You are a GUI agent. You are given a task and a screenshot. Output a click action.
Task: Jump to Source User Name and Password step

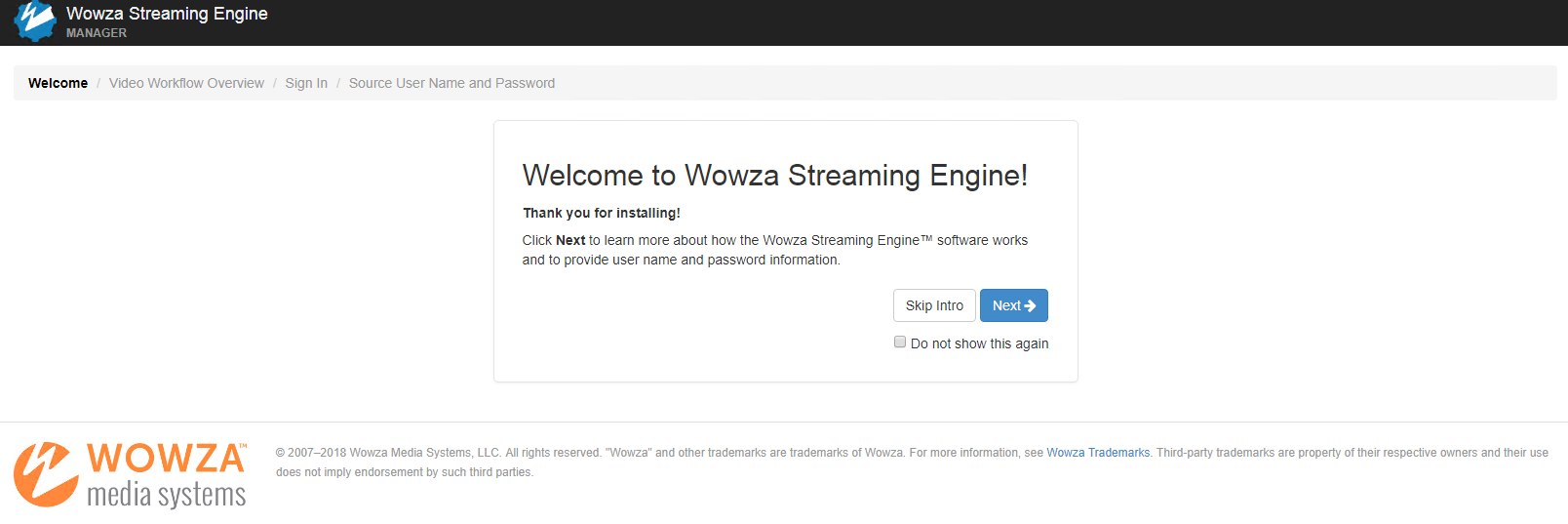point(451,83)
